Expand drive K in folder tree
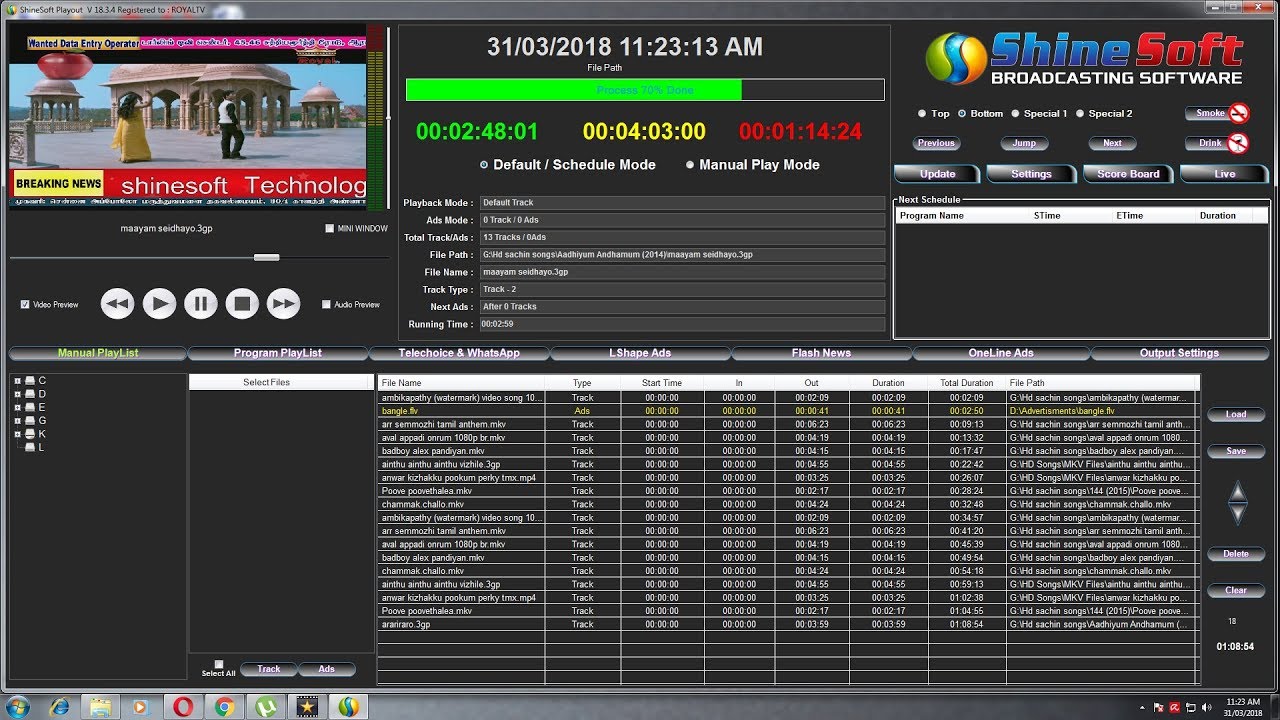 pyautogui.click(x=17, y=434)
